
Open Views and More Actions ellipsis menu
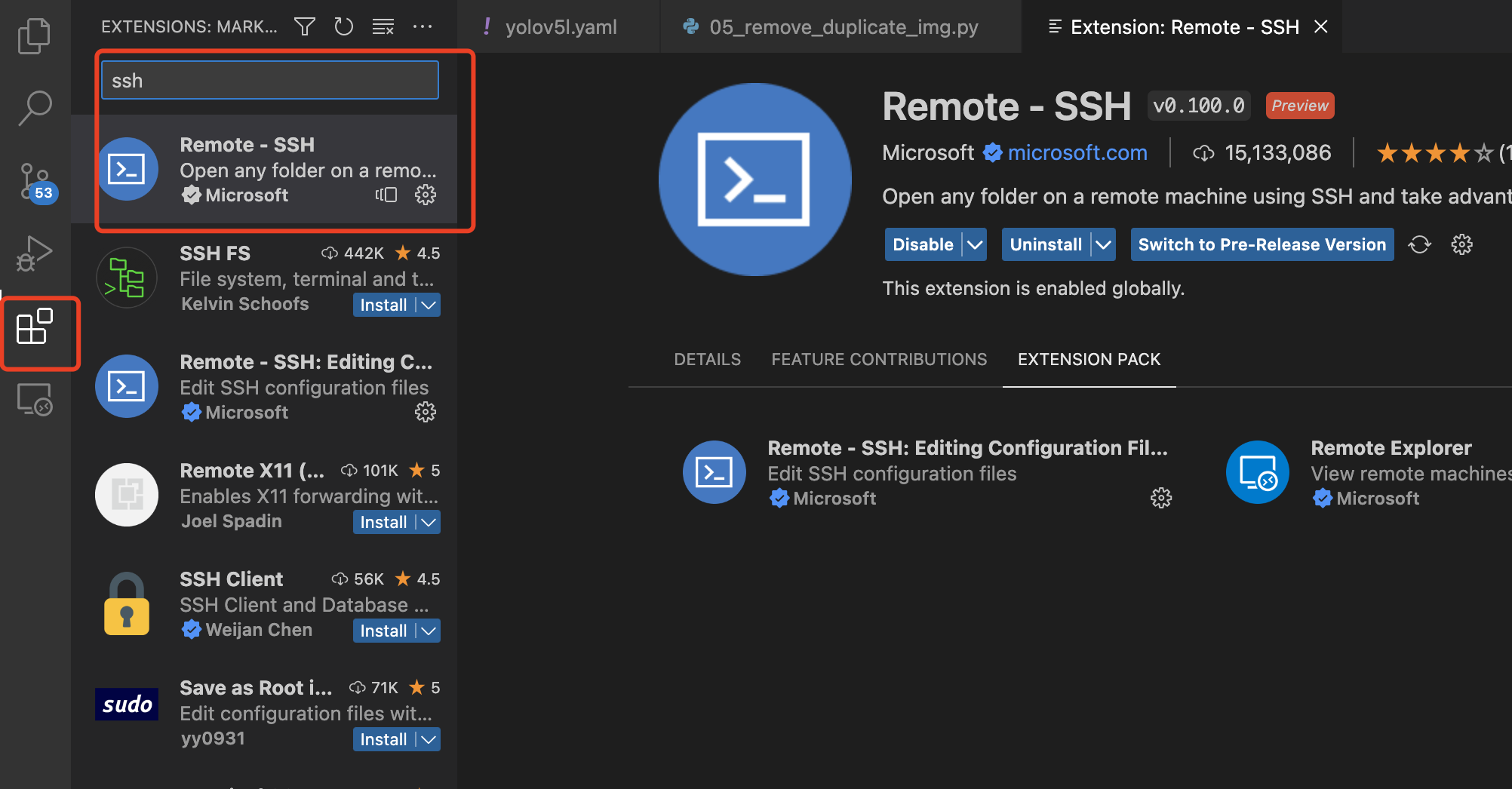[423, 27]
